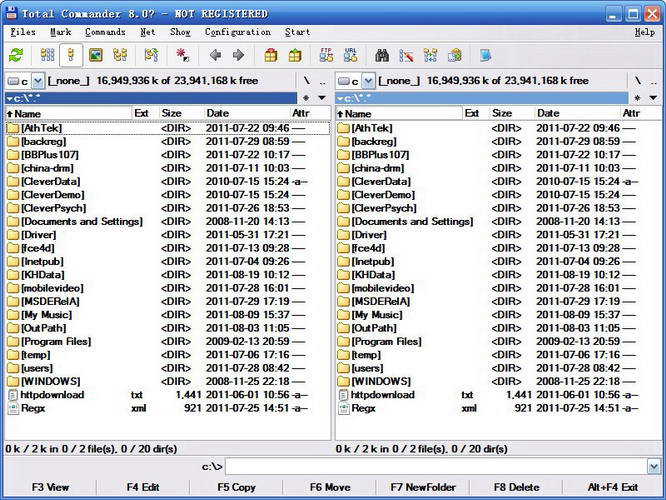The height and width of the screenshot is (500, 666).
Task: Sort right panel by Size column header
Action: click(511, 113)
